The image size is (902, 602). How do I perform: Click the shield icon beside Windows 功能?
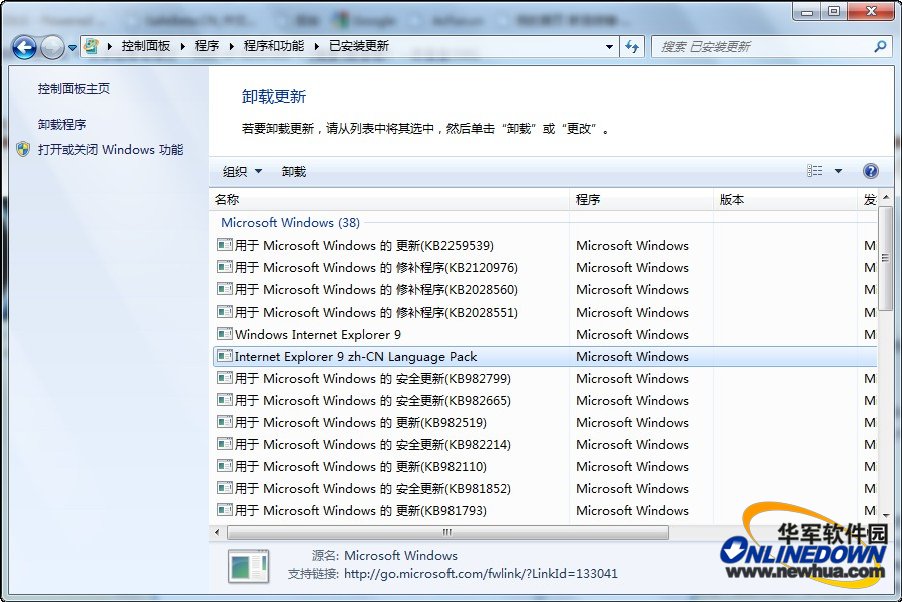pyautogui.click(x=23, y=150)
